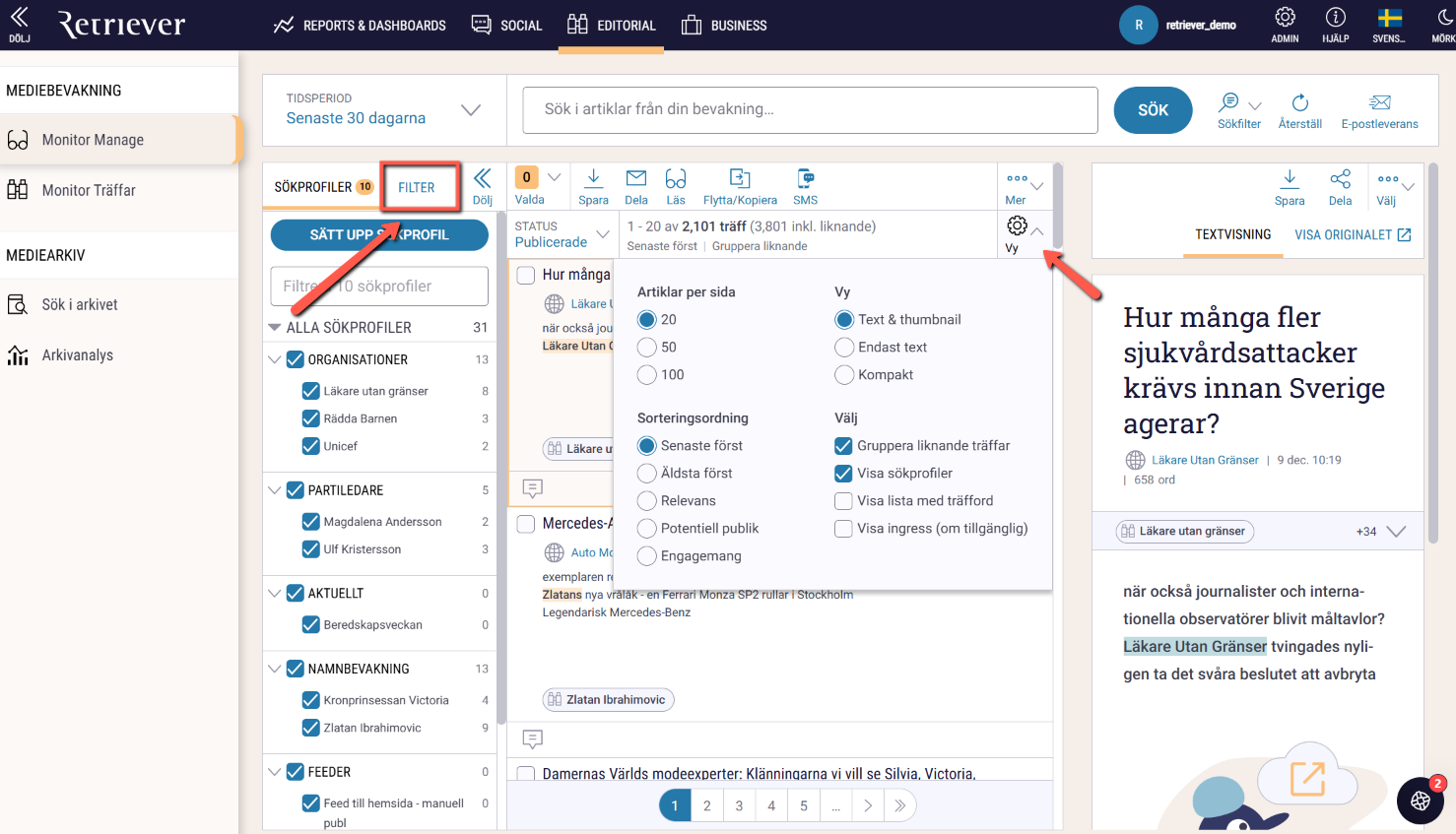Open Business menu
Image resolution: width=1456 pixels, height=834 pixels.
pyautogui.click(x=724, y=25)
